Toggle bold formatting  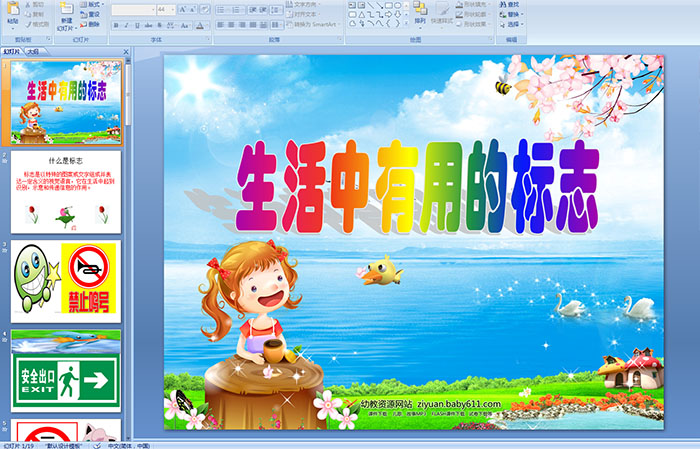pos(115,24)
